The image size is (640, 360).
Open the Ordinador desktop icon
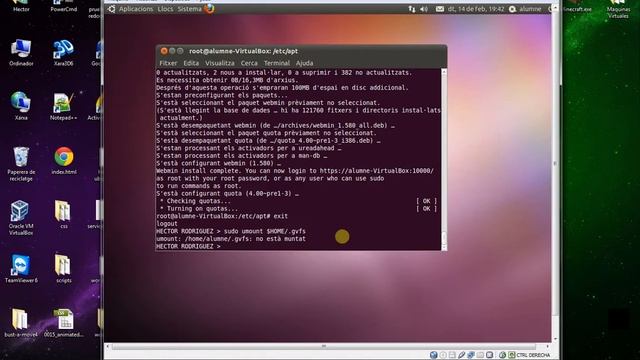[x=21, y=52]
